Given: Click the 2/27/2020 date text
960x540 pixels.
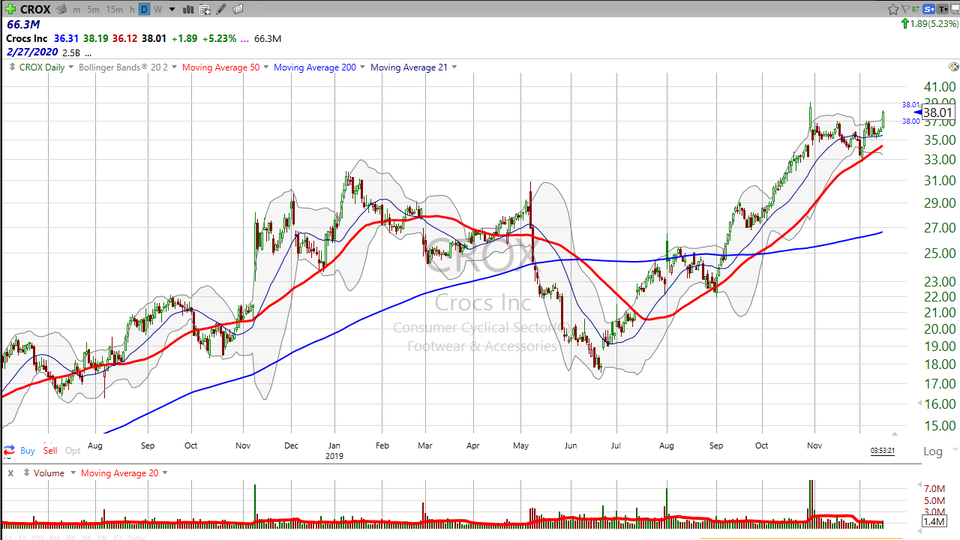Looking at the screenshot, I should point(32,52).
